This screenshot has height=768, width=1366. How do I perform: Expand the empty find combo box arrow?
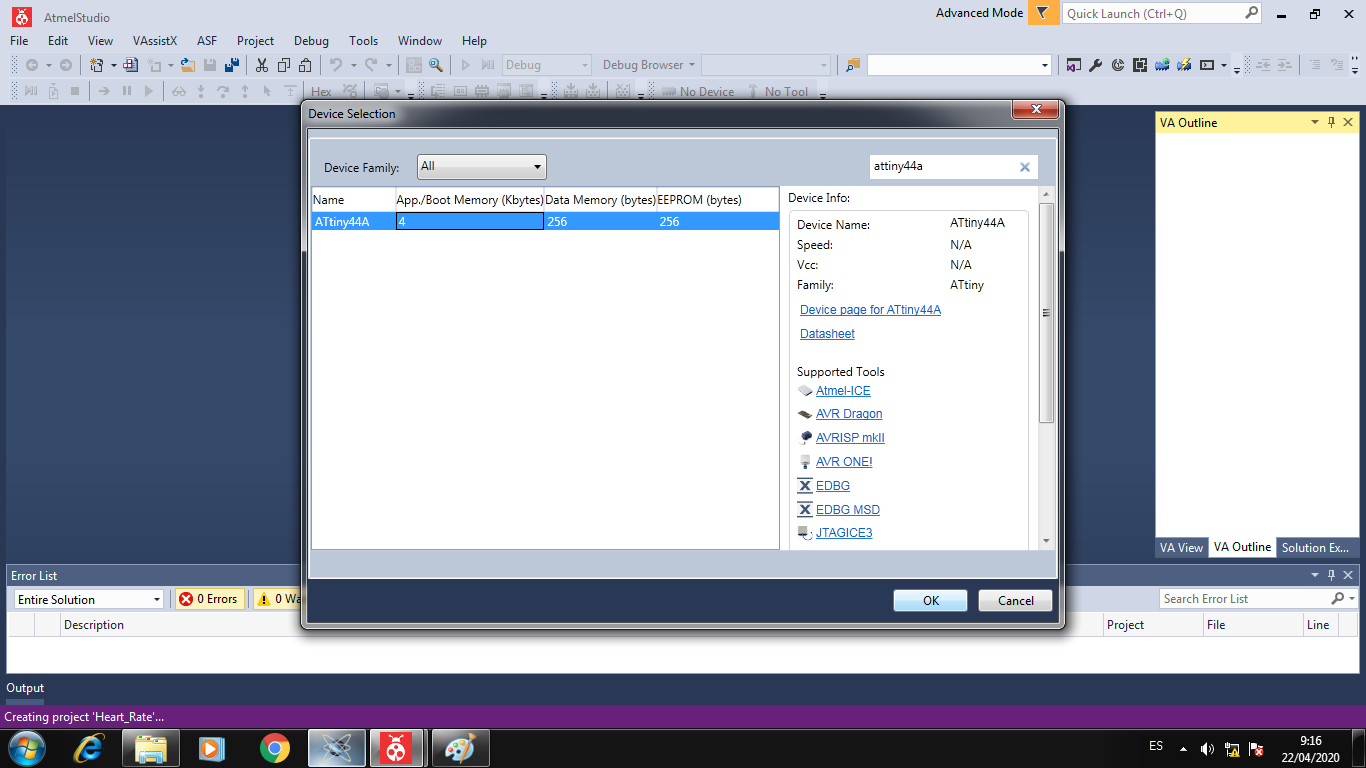point(1045,65)
